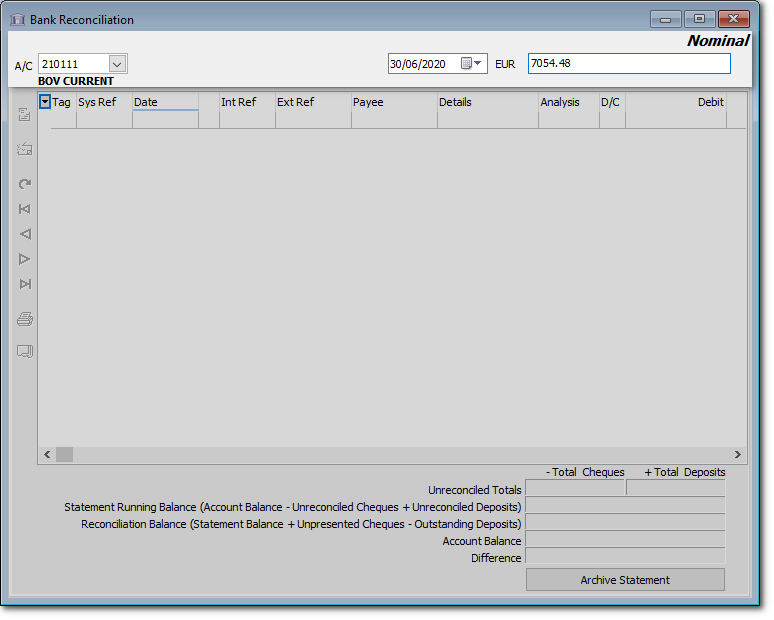Click the Difference field
774x620 pixels.
(x=625, y=556)
